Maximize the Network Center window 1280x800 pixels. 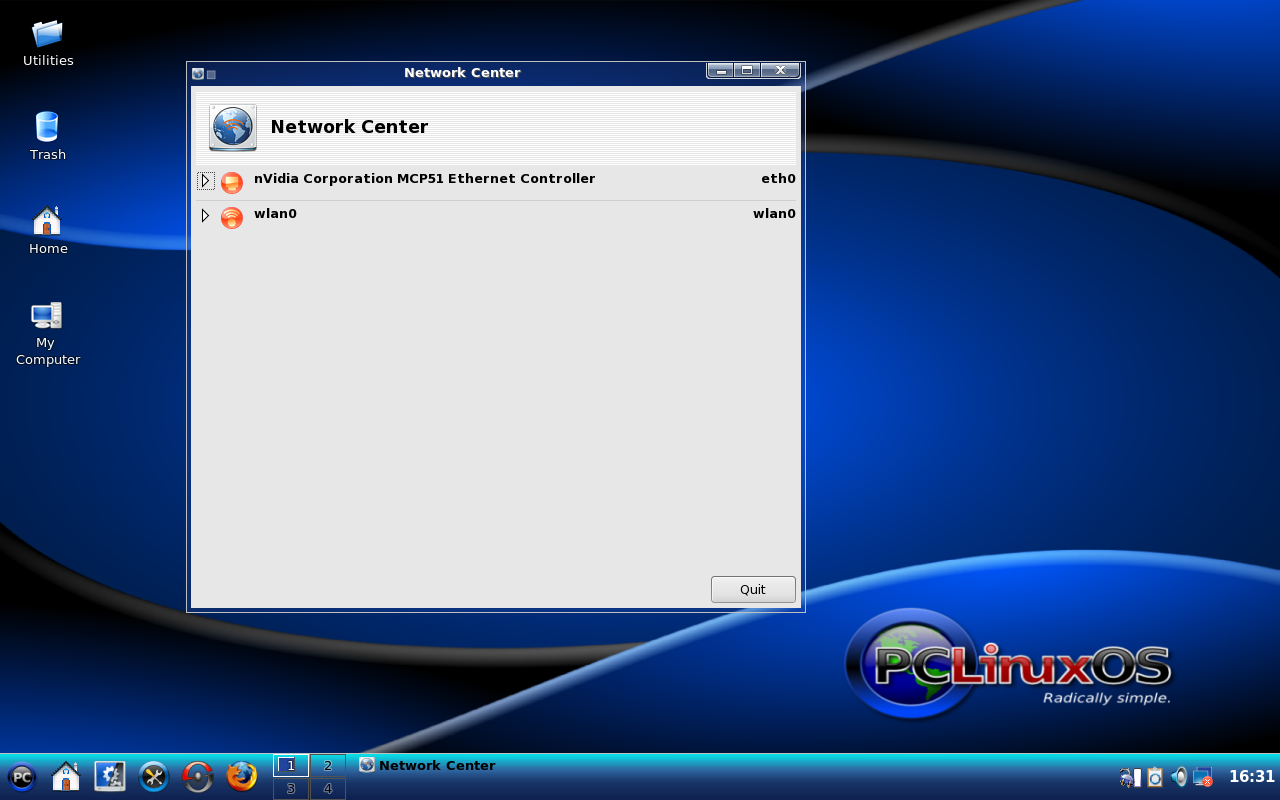coord(747,70)
